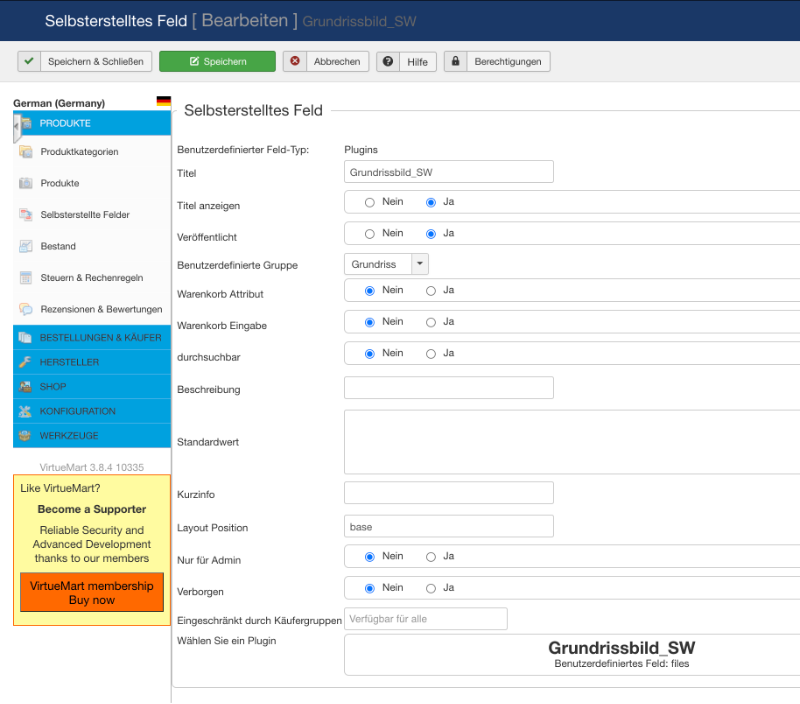The width and height of the screenshot is (800, 704).
Task: Open the Eingeschränkt durch Käufergruppen selector
Action: [425, 619]
